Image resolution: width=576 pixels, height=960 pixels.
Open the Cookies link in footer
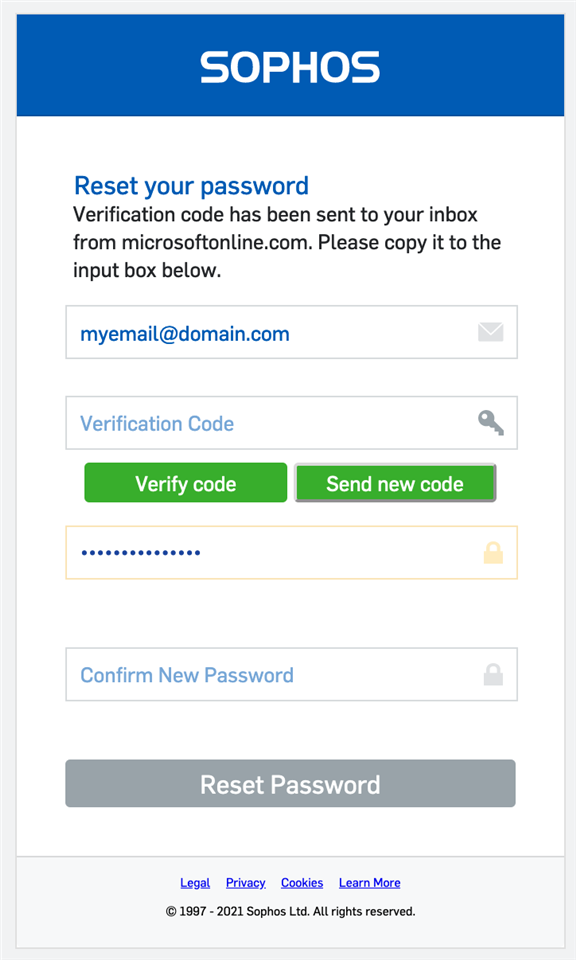pyautogui.click(x=302, y=882)
